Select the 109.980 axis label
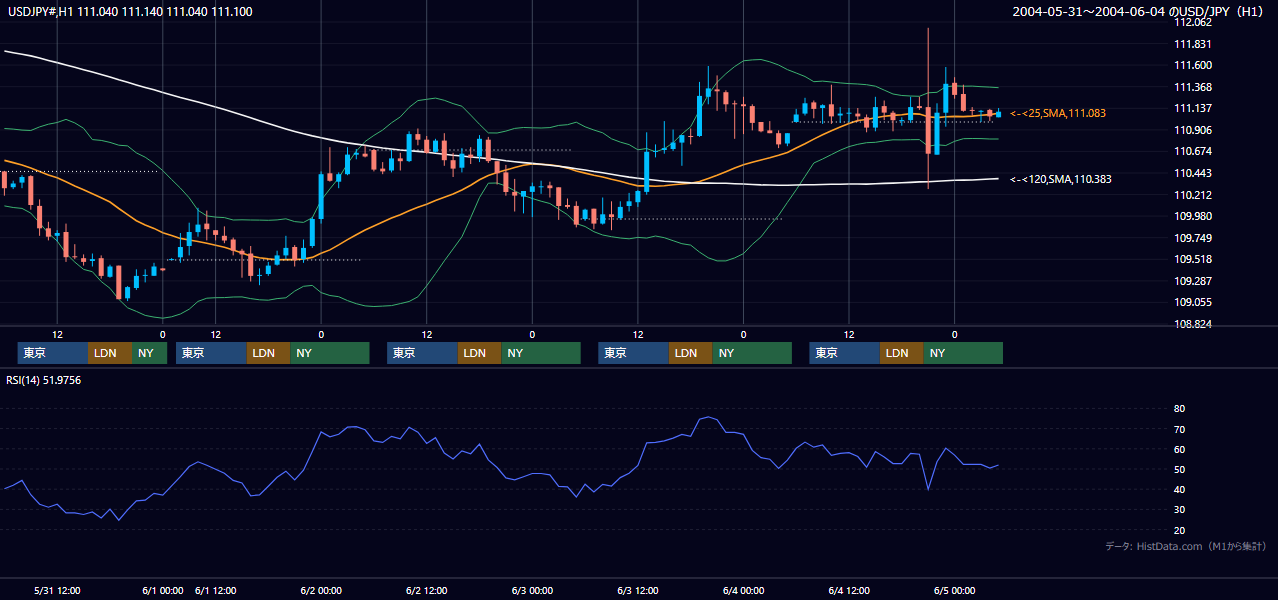The image size is (1278, 600). (x=1193, y=216)
